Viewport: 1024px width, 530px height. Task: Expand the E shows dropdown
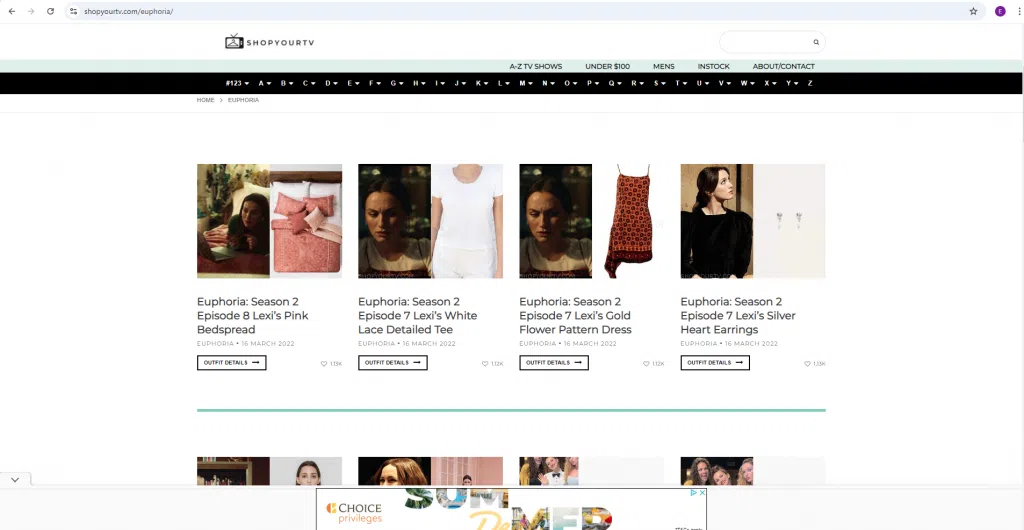pos(353,84)
